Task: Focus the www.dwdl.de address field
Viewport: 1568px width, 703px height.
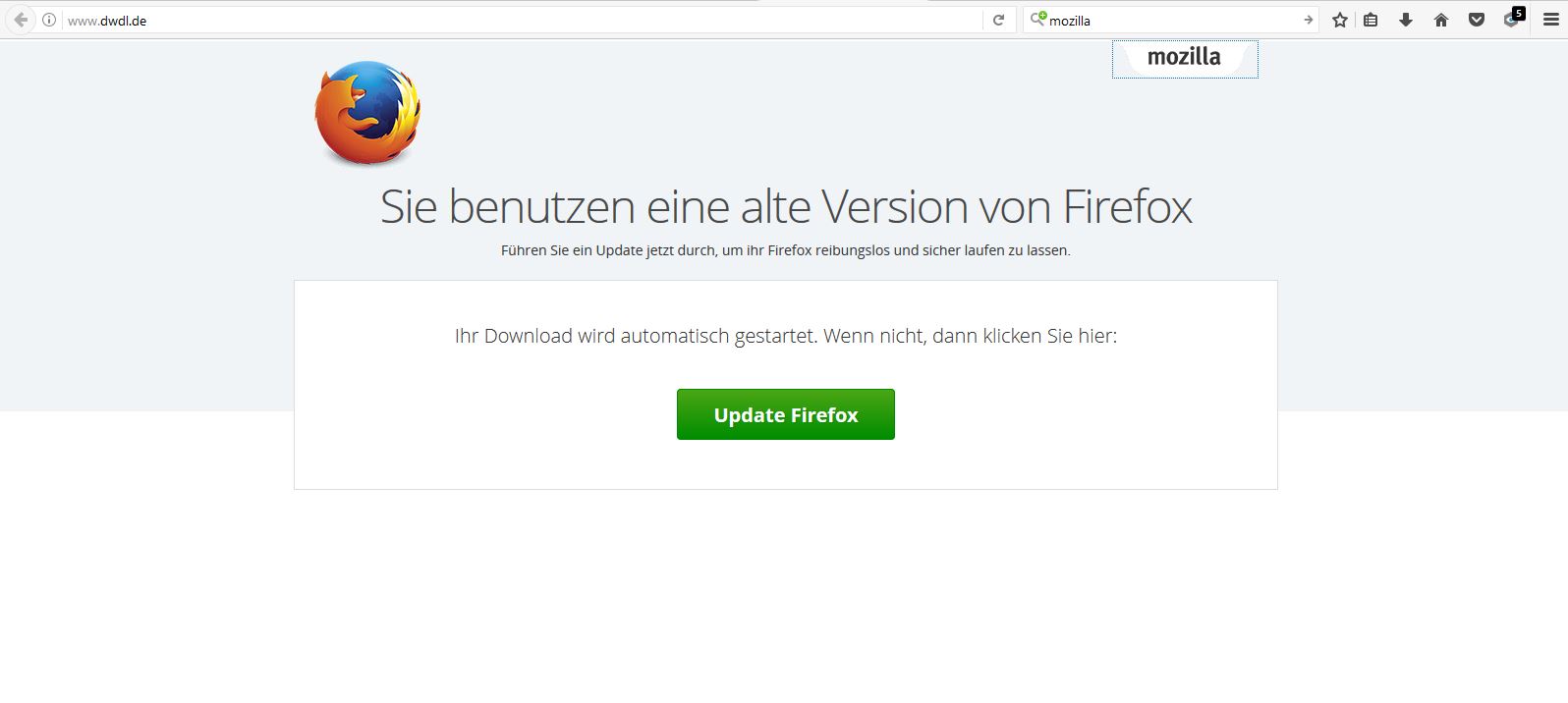Action: point(521,20)
